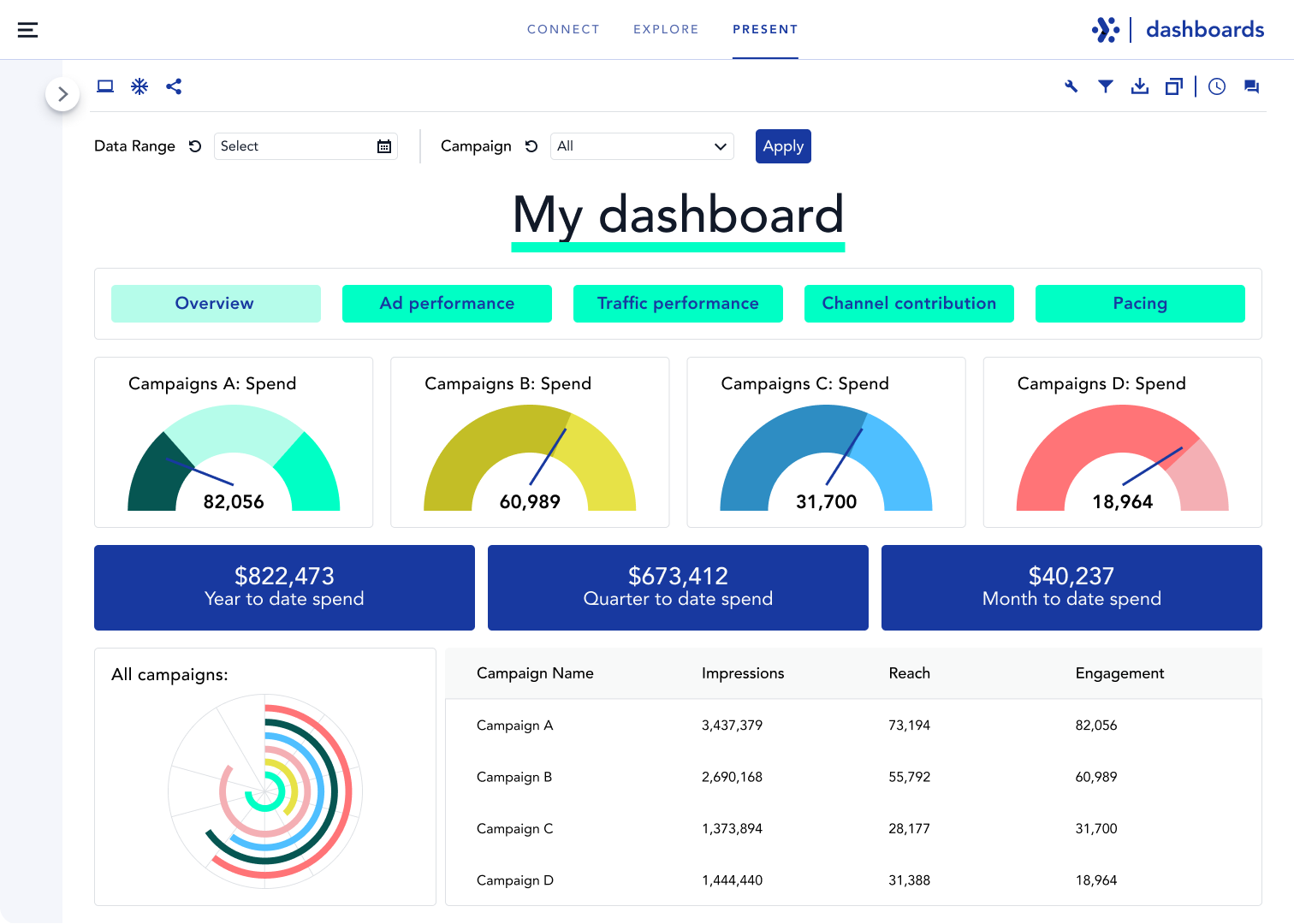Open the hamburger menu
Screen dimensions: 1294x924
click(x=27, y=30)
